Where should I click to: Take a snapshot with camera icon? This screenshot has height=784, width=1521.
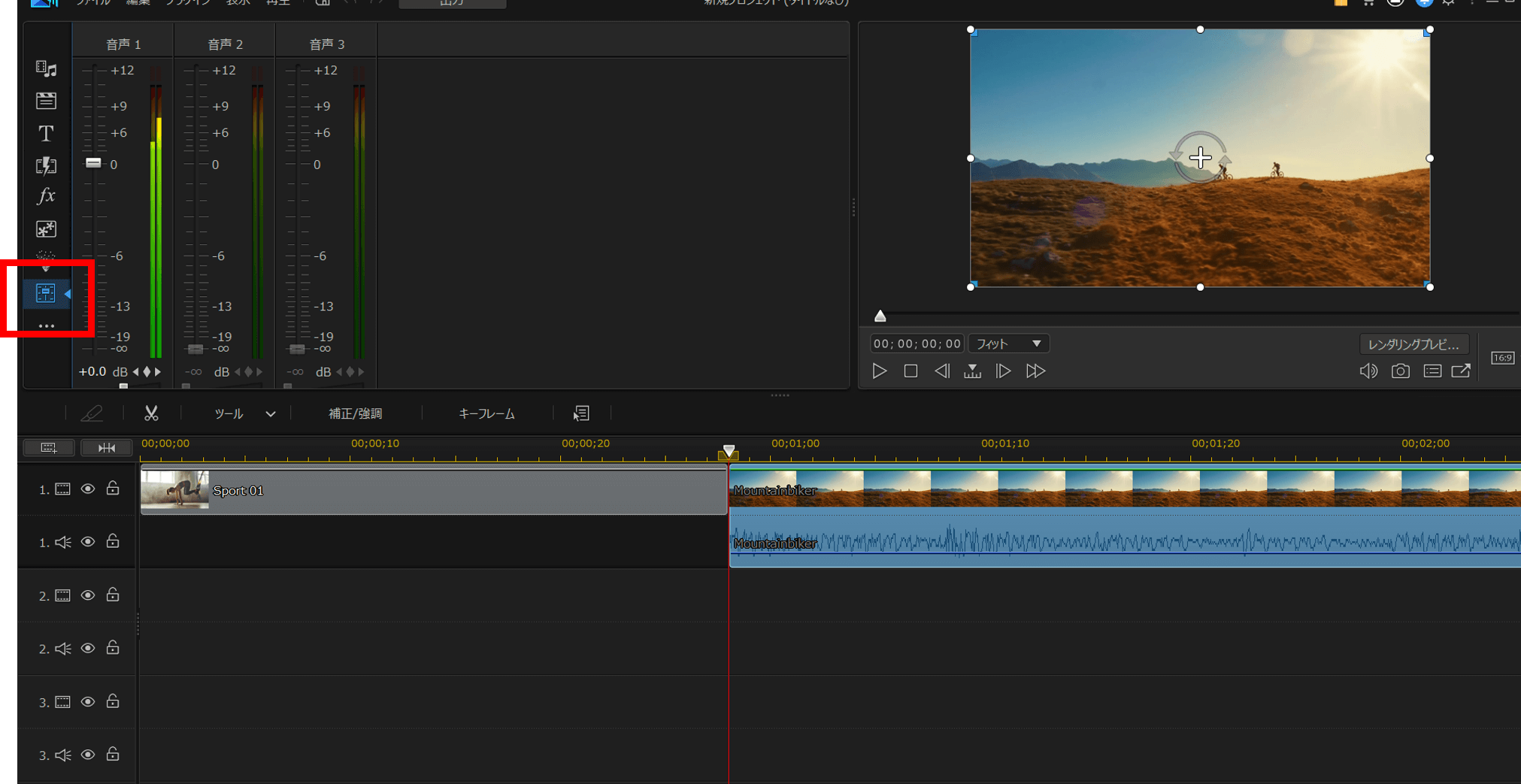click(1400, 371)
